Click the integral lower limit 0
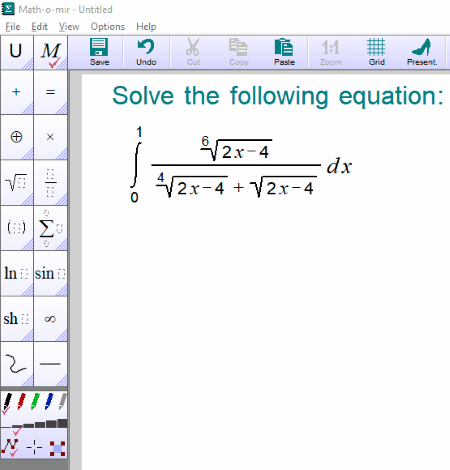 134,197
